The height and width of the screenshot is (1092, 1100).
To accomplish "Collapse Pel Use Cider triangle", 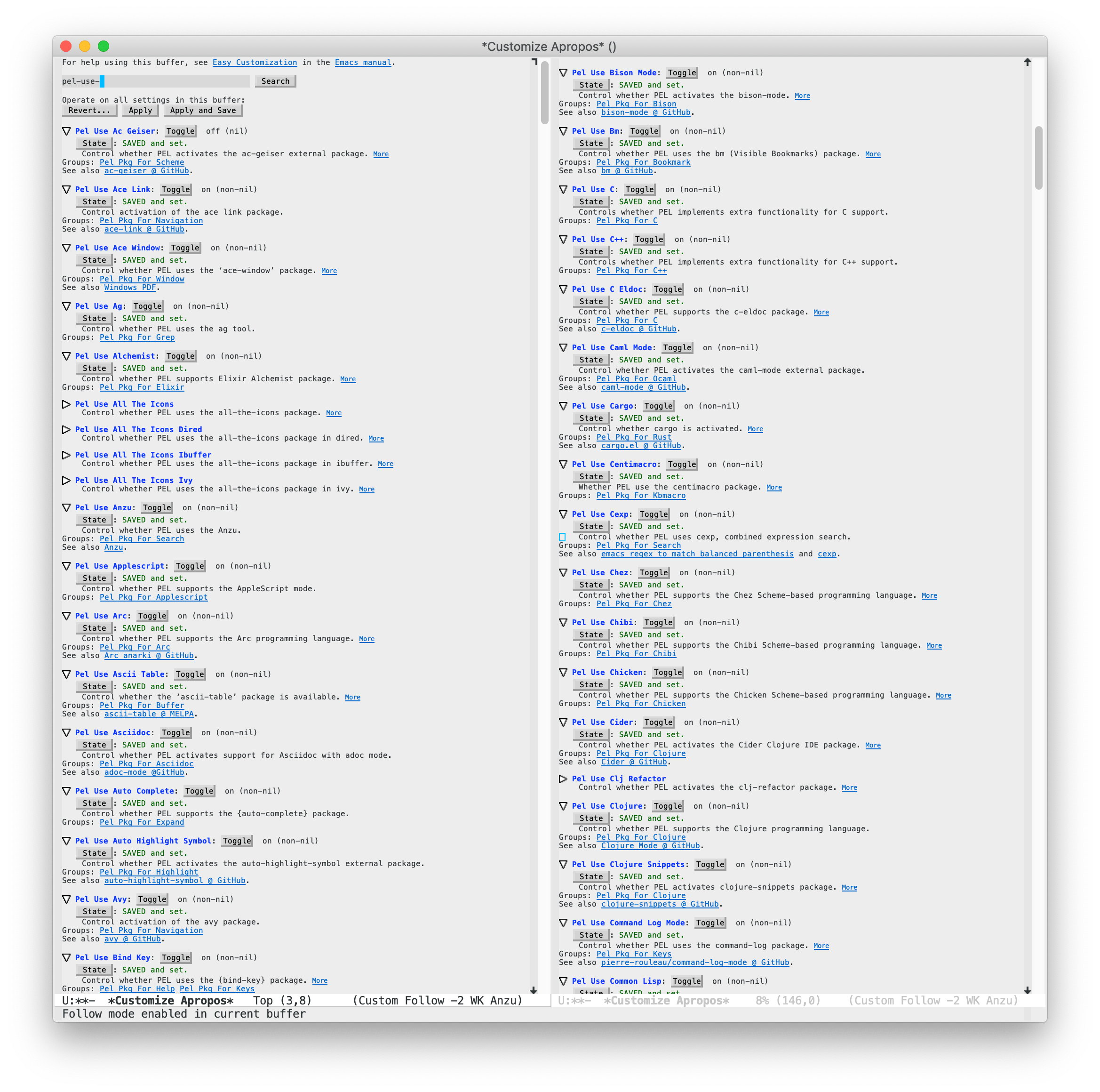I will tap(563, 723).
